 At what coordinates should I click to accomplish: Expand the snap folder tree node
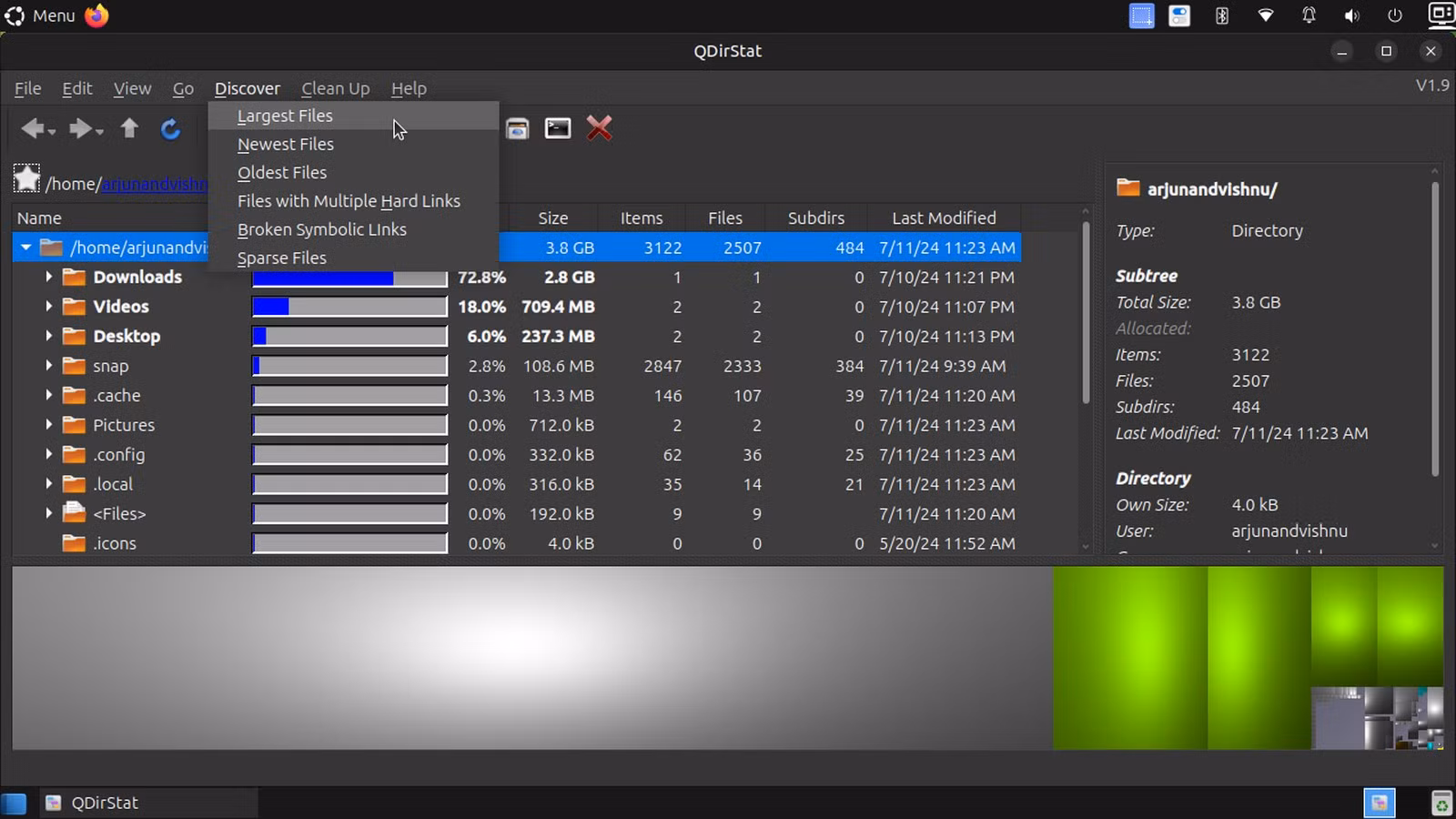pyautogui.click(x=48, y=366)
